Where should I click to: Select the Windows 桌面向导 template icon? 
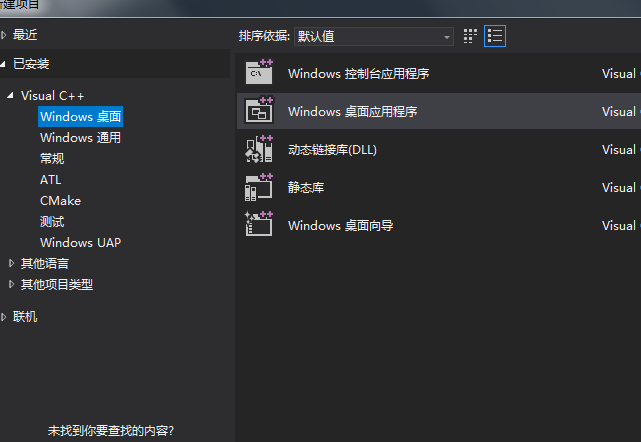click(x=259, y=224)
